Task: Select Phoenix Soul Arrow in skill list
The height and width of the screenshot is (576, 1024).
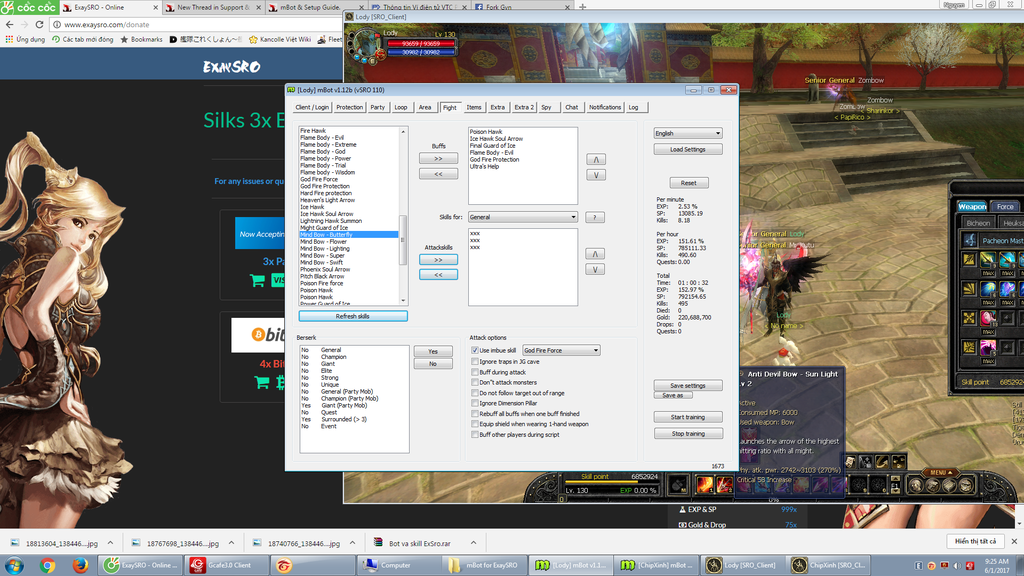Action: 325,269
